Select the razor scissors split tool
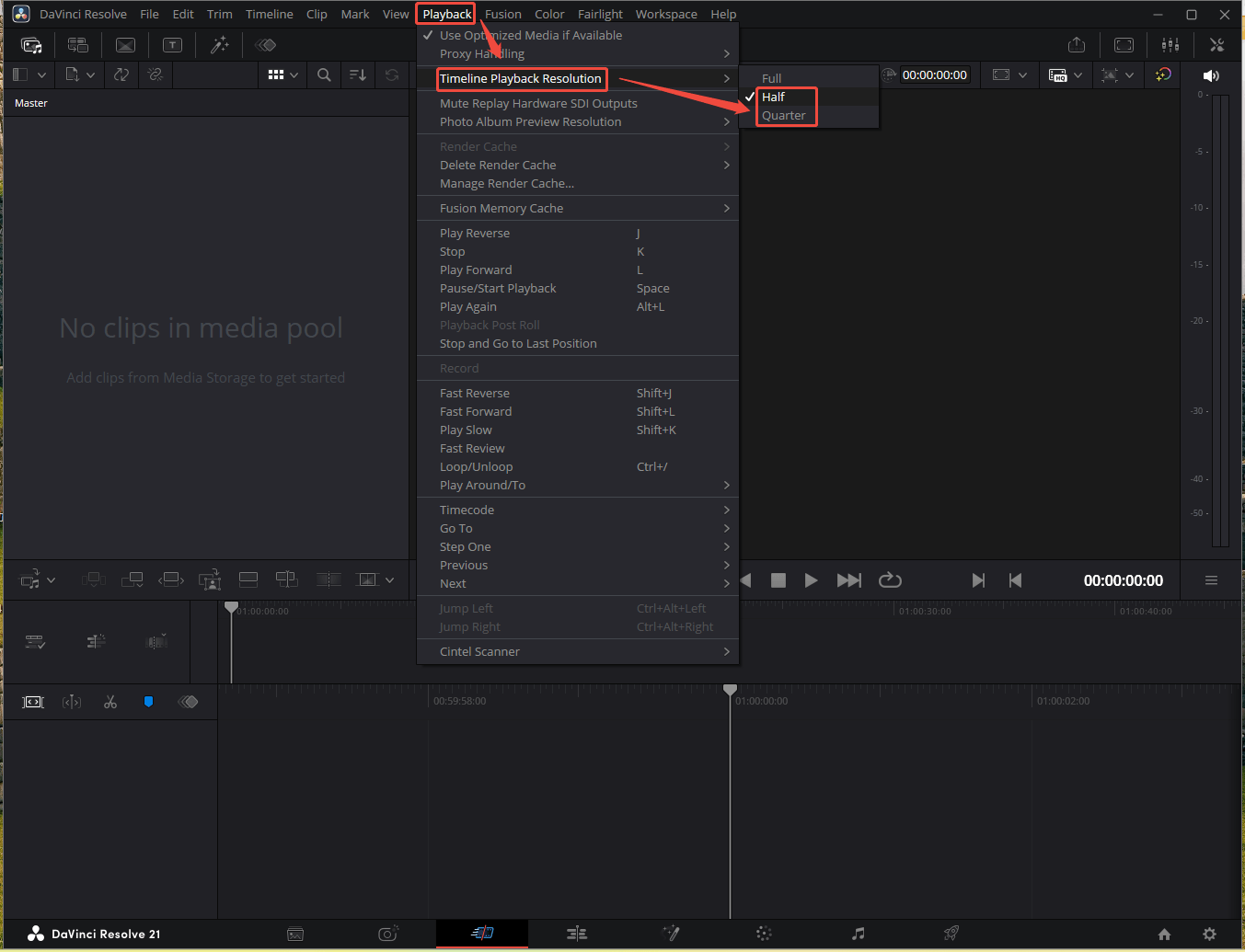Image resolution: width=1245 pixels, height=952 pixels. 110,702
